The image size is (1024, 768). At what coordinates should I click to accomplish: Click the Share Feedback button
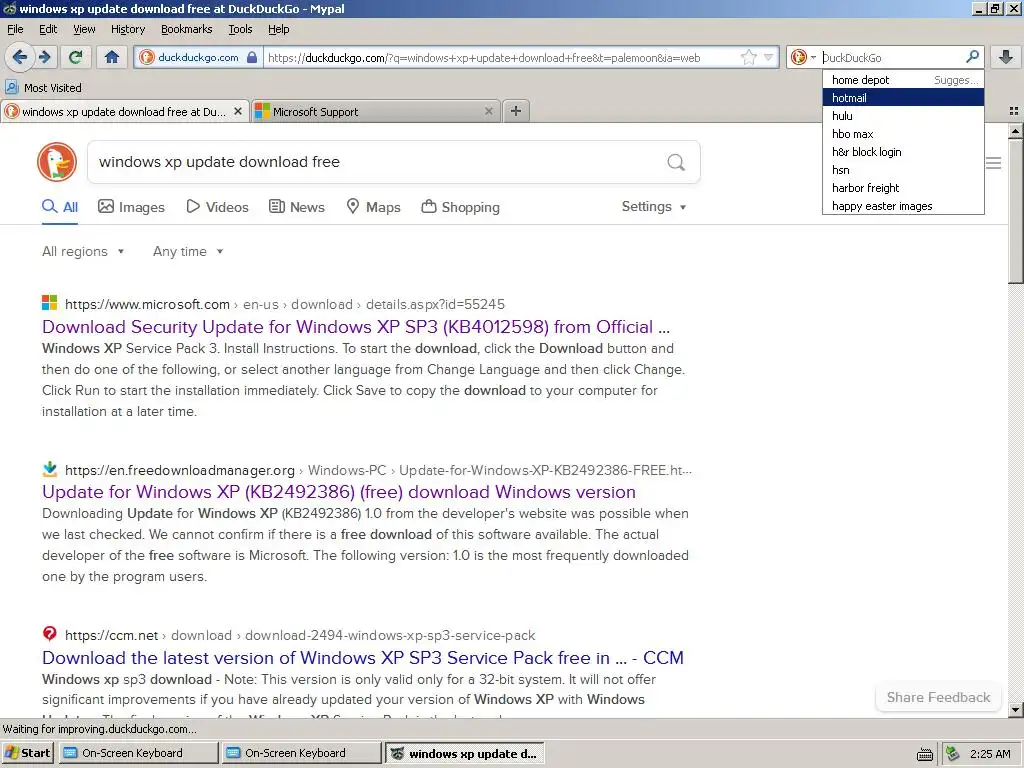click(938, 697)
